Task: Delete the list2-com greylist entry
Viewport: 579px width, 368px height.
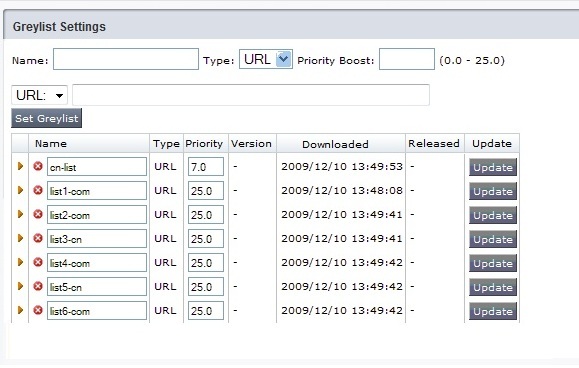Action: coord(38,214)
